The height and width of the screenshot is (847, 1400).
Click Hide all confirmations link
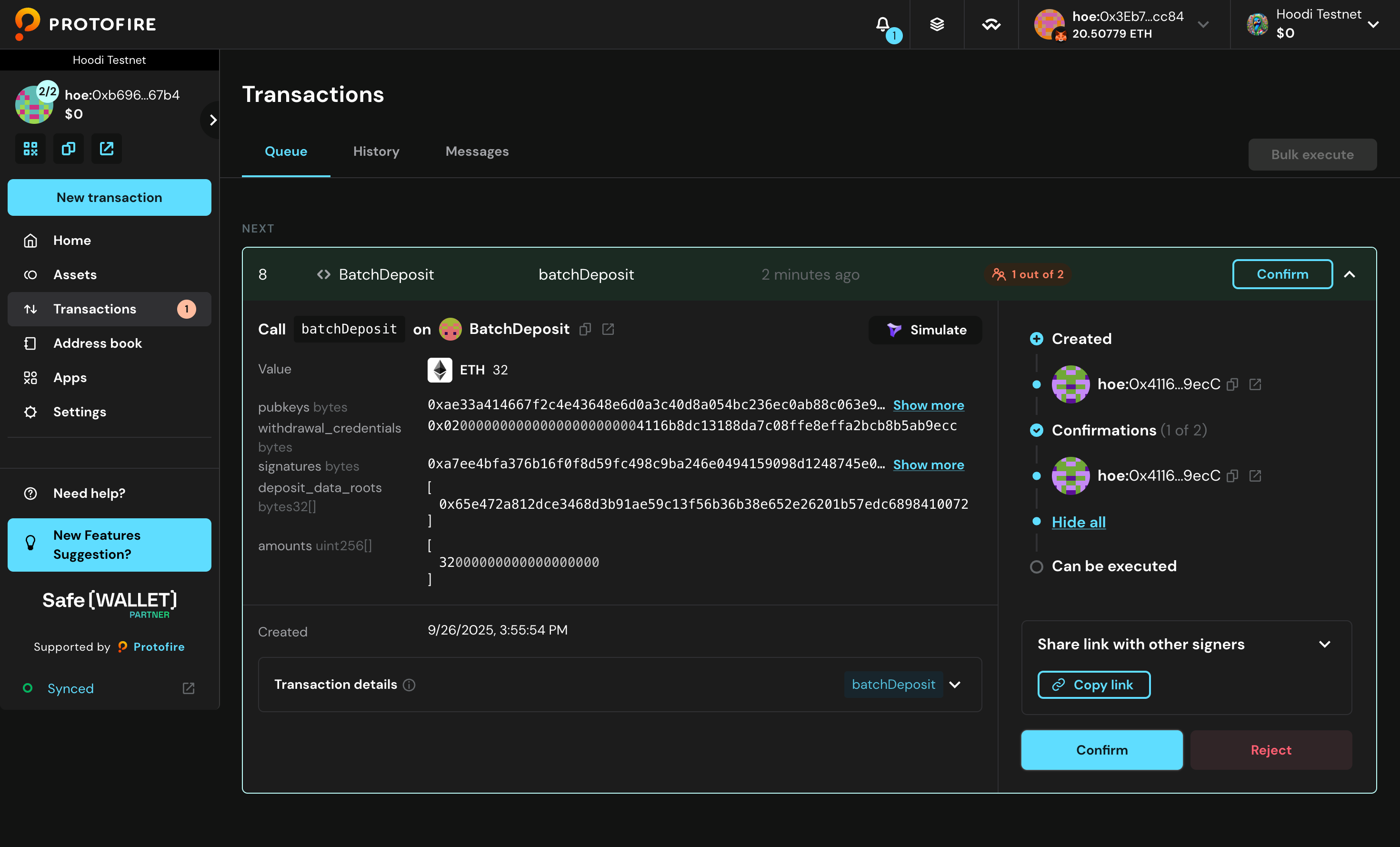[1078, 522]
